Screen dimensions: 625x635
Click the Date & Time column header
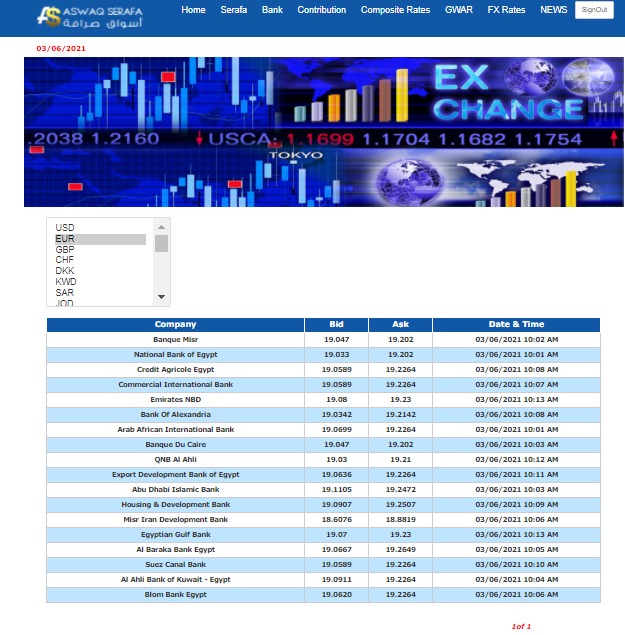coord(516,324)
